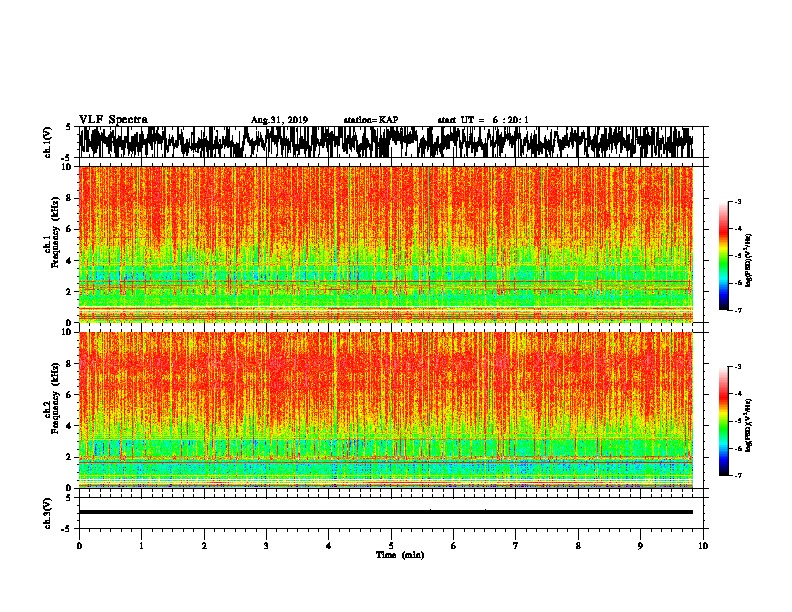
Task: Click the "10" tick on the time axis
Action: click(x=703, y=546)
